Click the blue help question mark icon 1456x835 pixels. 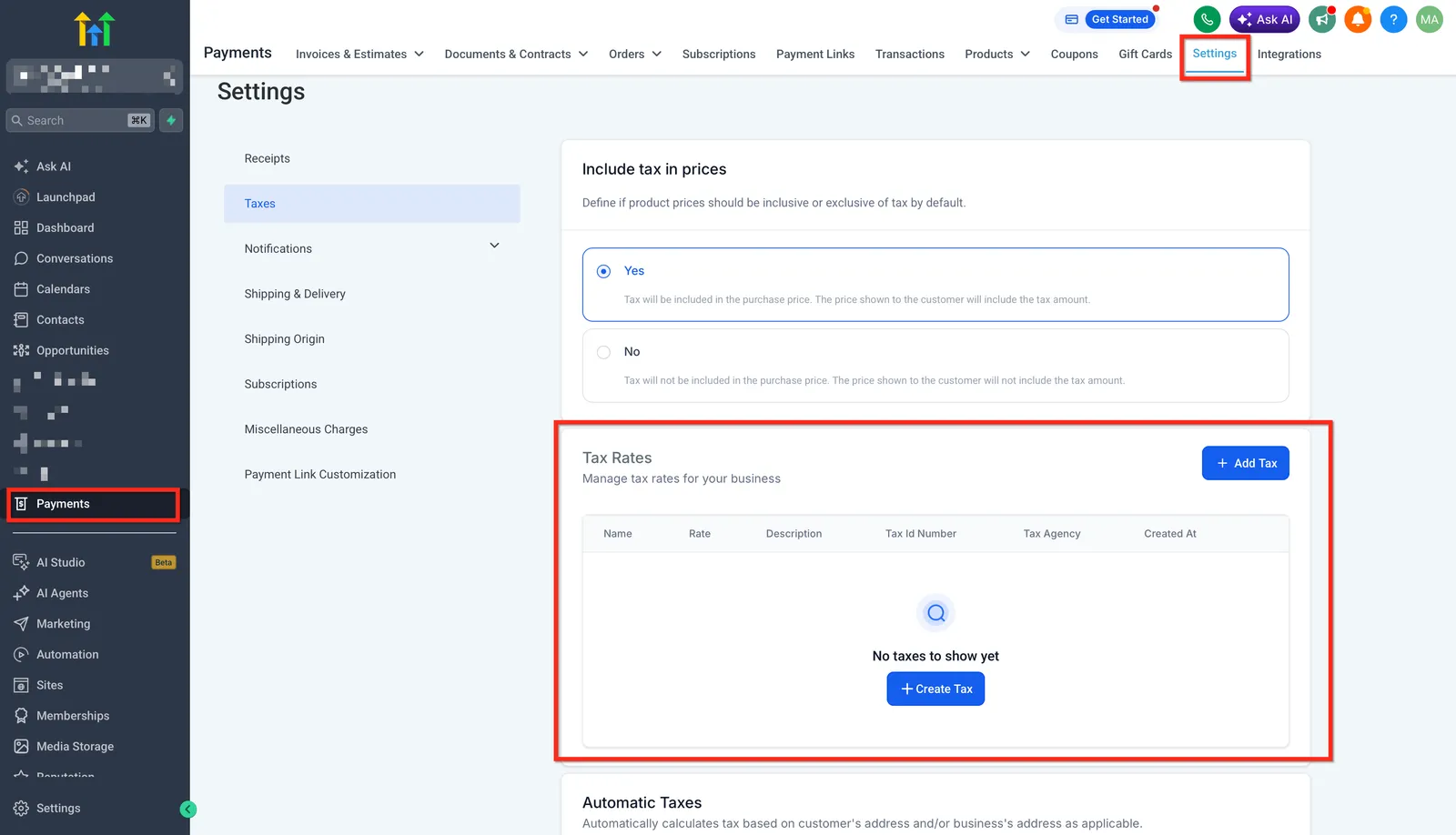[x=1393, y=19]
